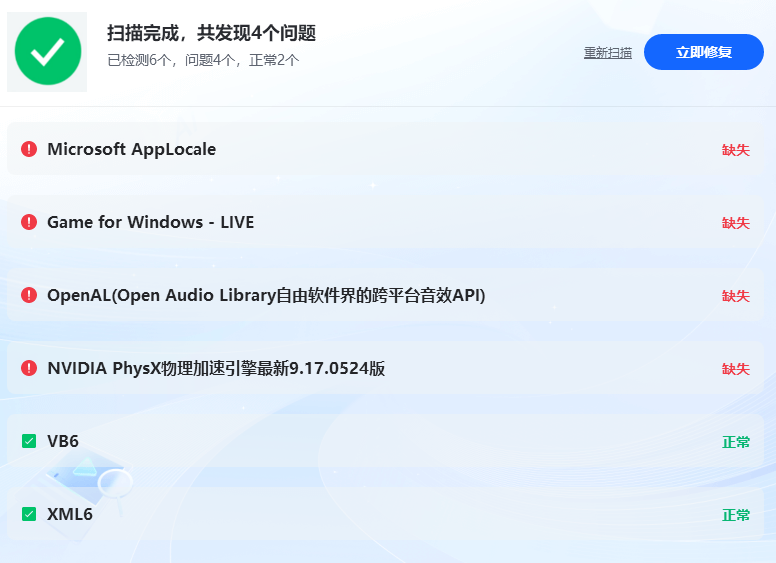Click the 正常 status for VB6
The width and height of the screenshot is (776, 563).
736,442
